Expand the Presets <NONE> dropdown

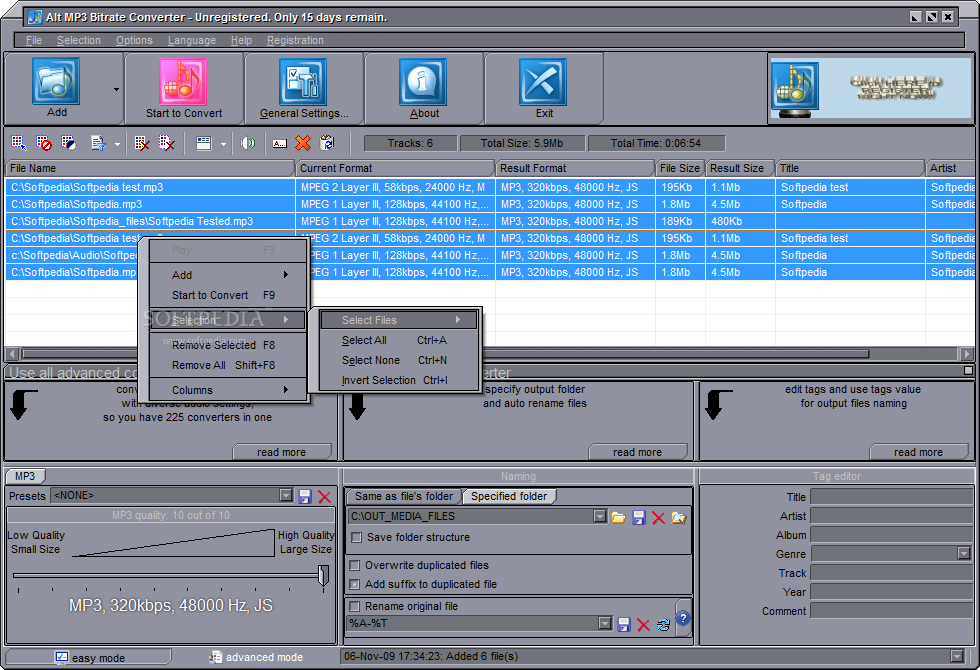[286, 496]
